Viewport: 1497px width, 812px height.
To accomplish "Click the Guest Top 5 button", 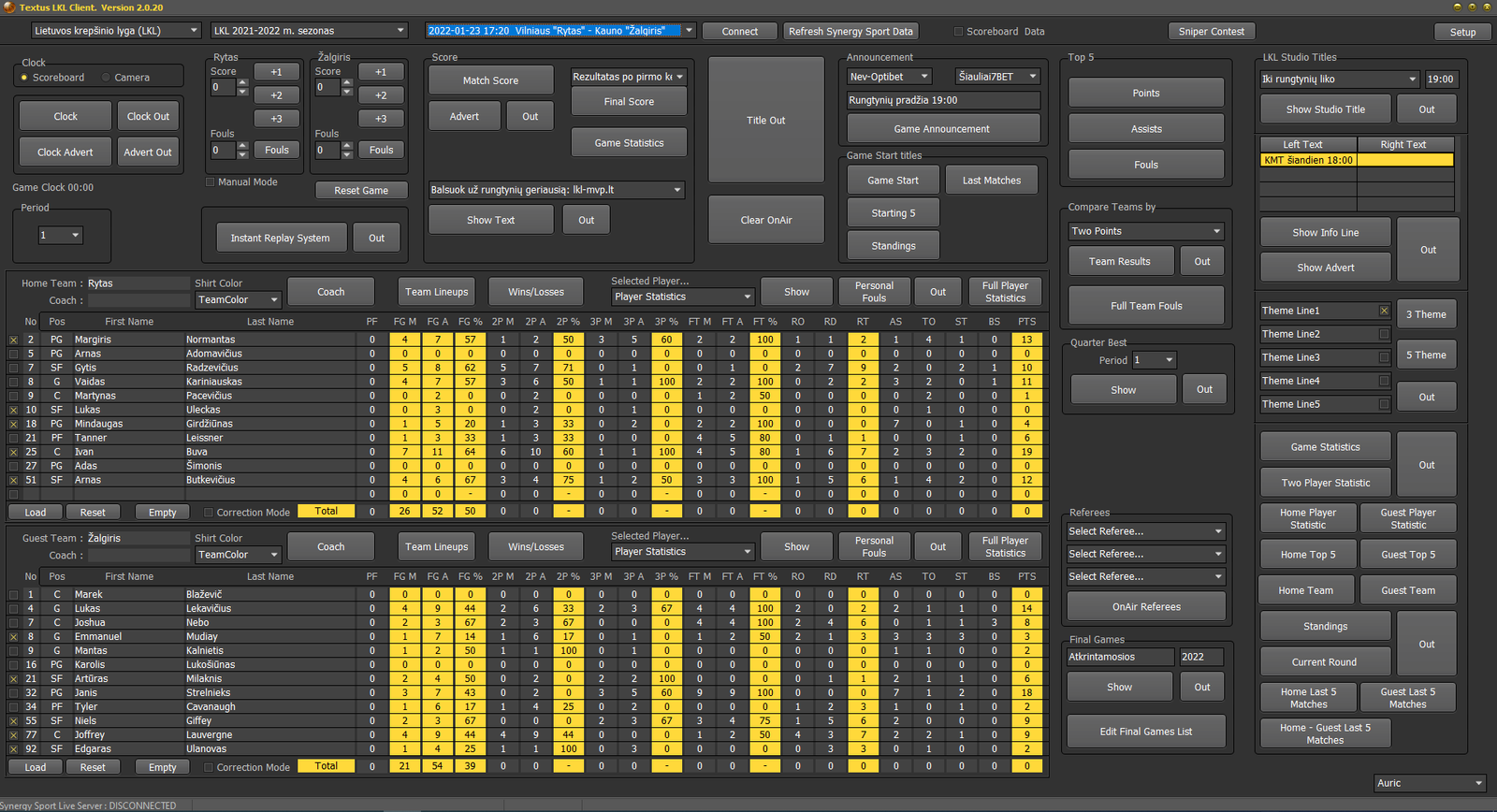I will pos(1408,555).
